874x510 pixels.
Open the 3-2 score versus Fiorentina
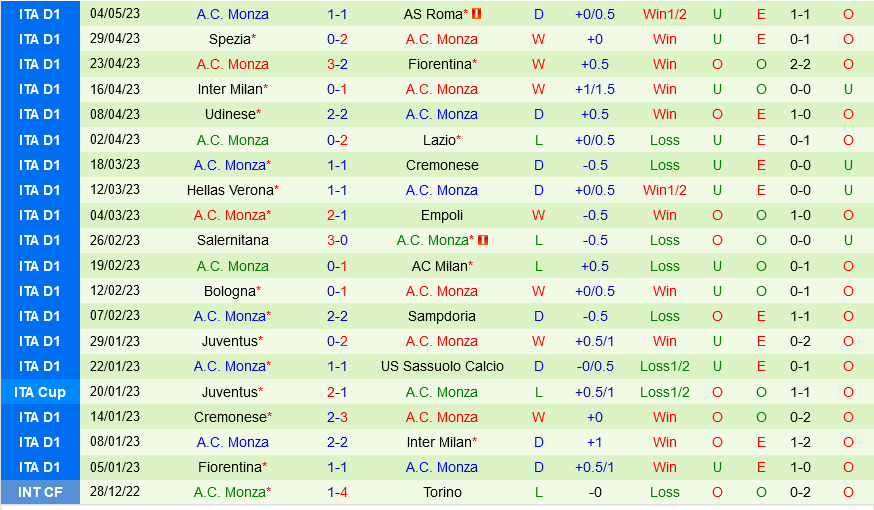(337, 64)
